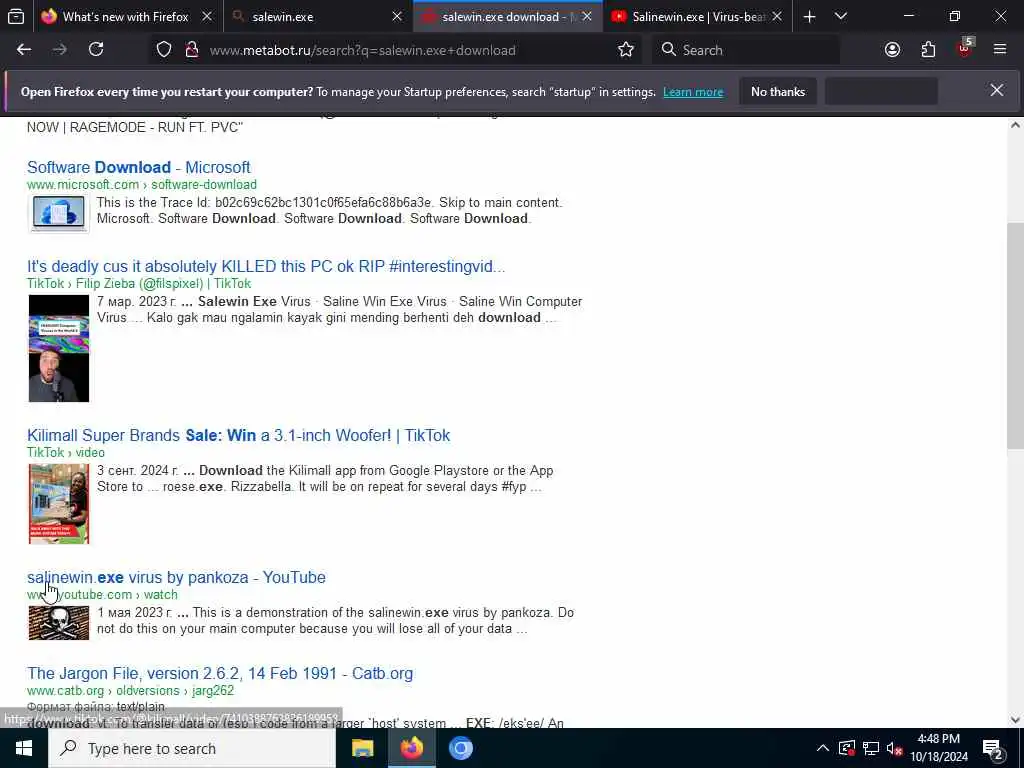1024x768 pixels.
Task: Focus the Firefox Search box
Action: pos(746,50)
